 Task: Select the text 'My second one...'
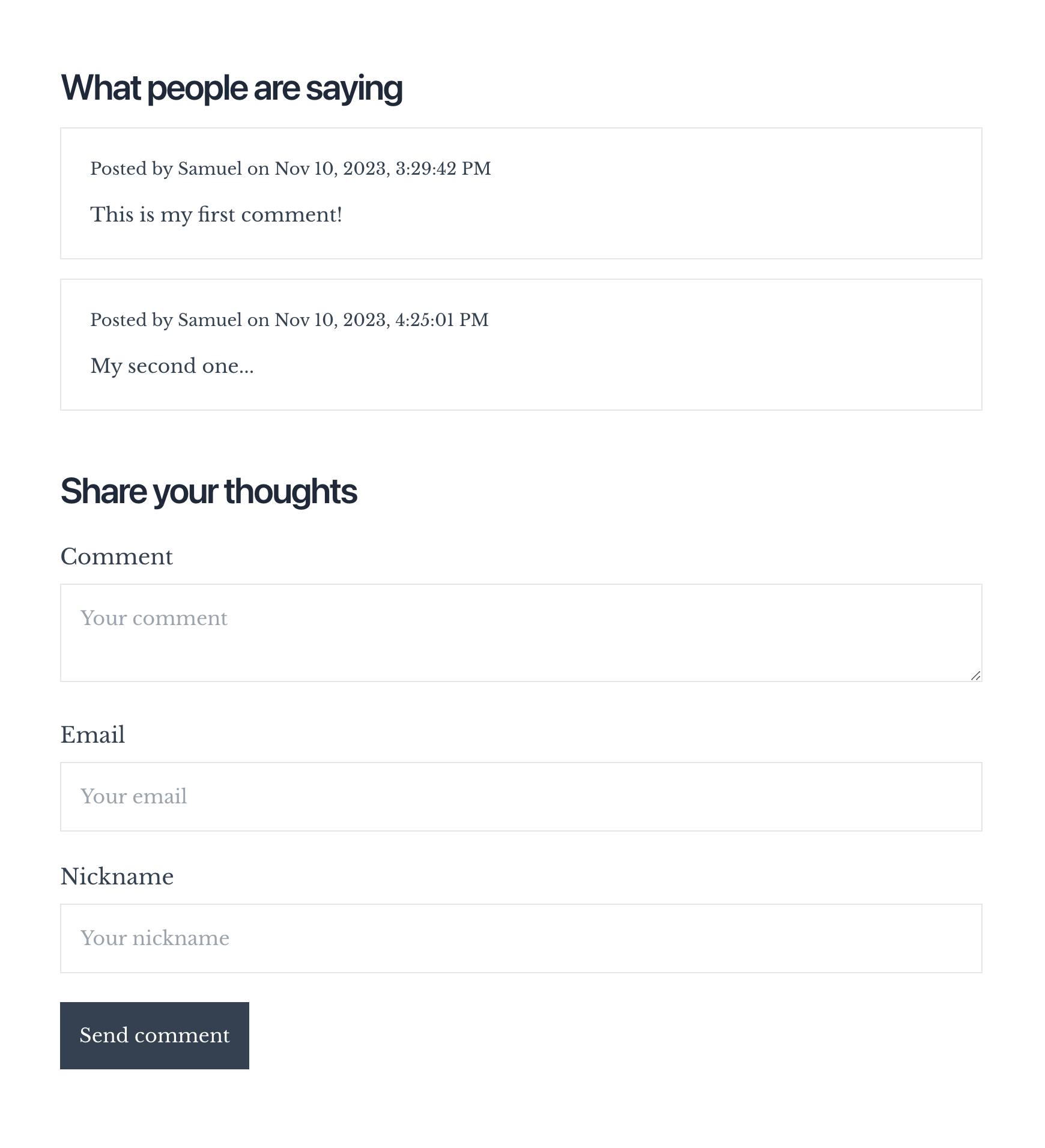172,365
